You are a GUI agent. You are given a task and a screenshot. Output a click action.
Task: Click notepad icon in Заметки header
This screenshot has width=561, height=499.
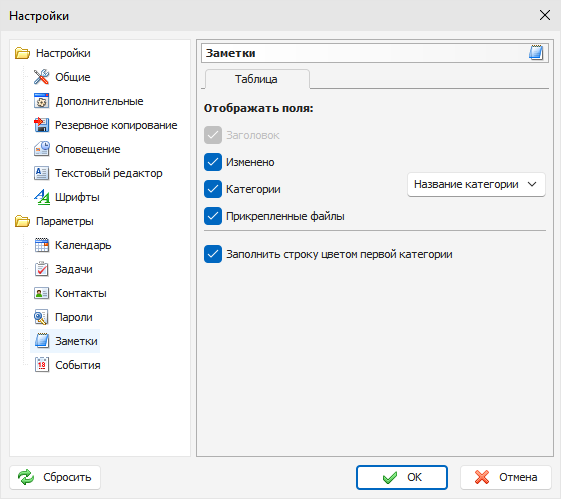click(x=536, y=53)
